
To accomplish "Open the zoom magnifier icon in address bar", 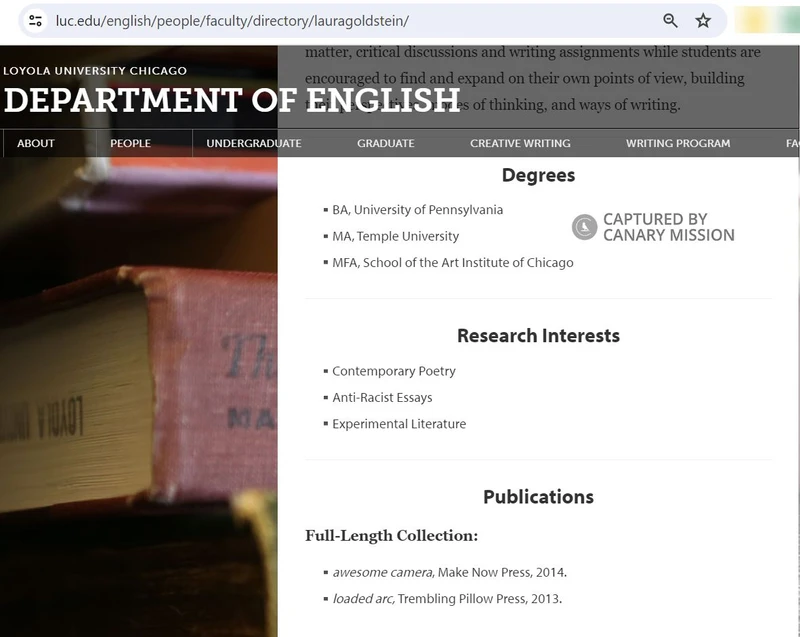I will pos(670,21).
